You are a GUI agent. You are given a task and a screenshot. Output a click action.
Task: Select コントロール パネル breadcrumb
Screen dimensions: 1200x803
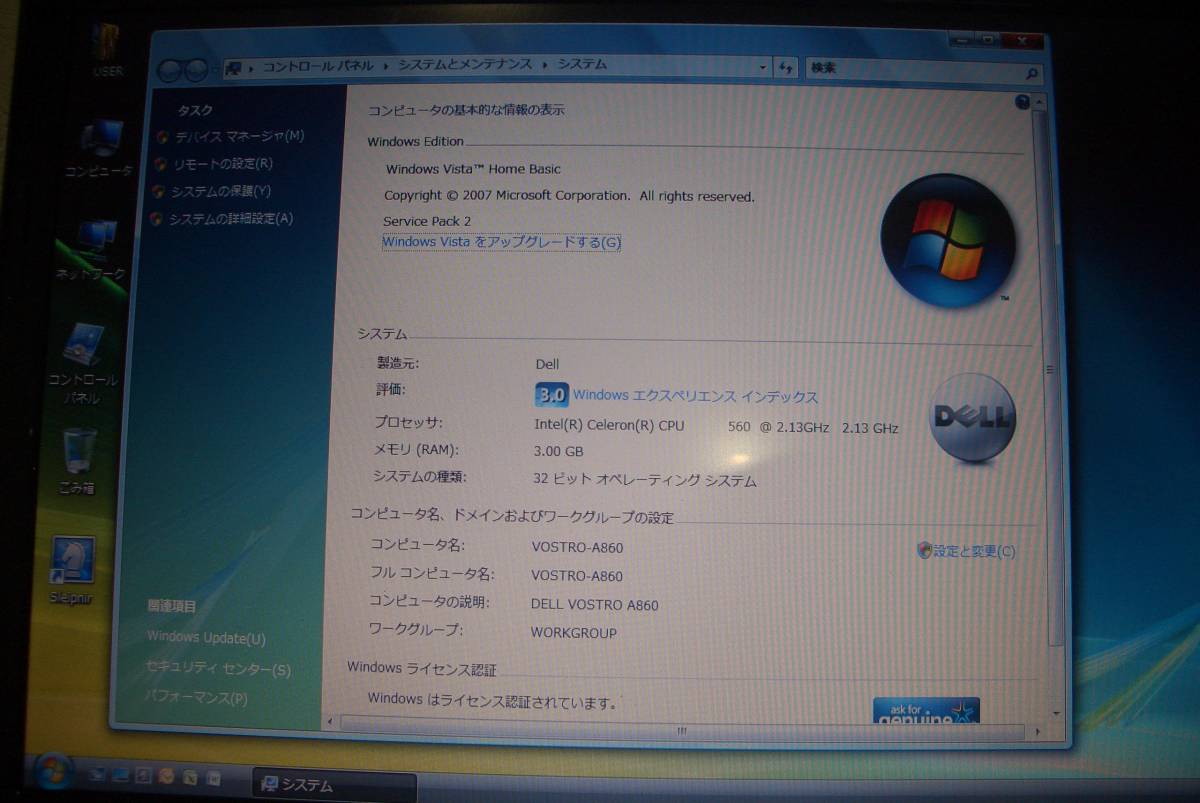tap(317, 66)
